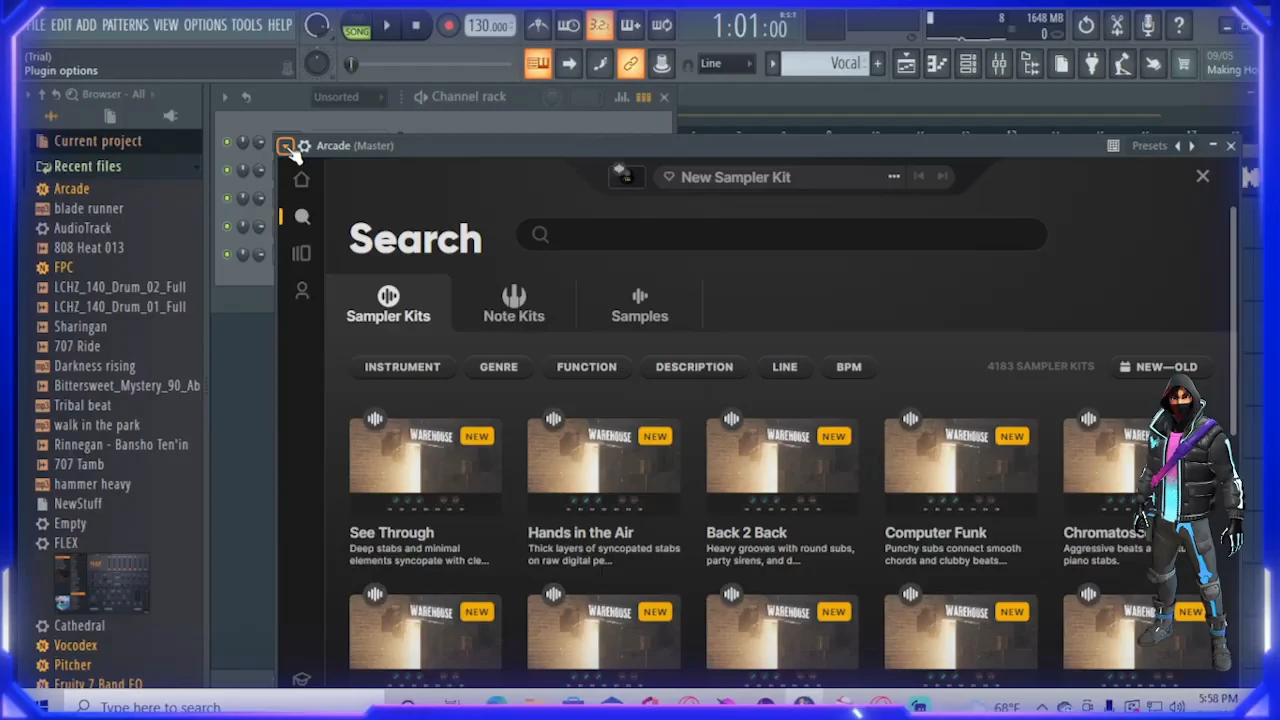
Task: Open the Line snap dropdown
Action: 726,64
